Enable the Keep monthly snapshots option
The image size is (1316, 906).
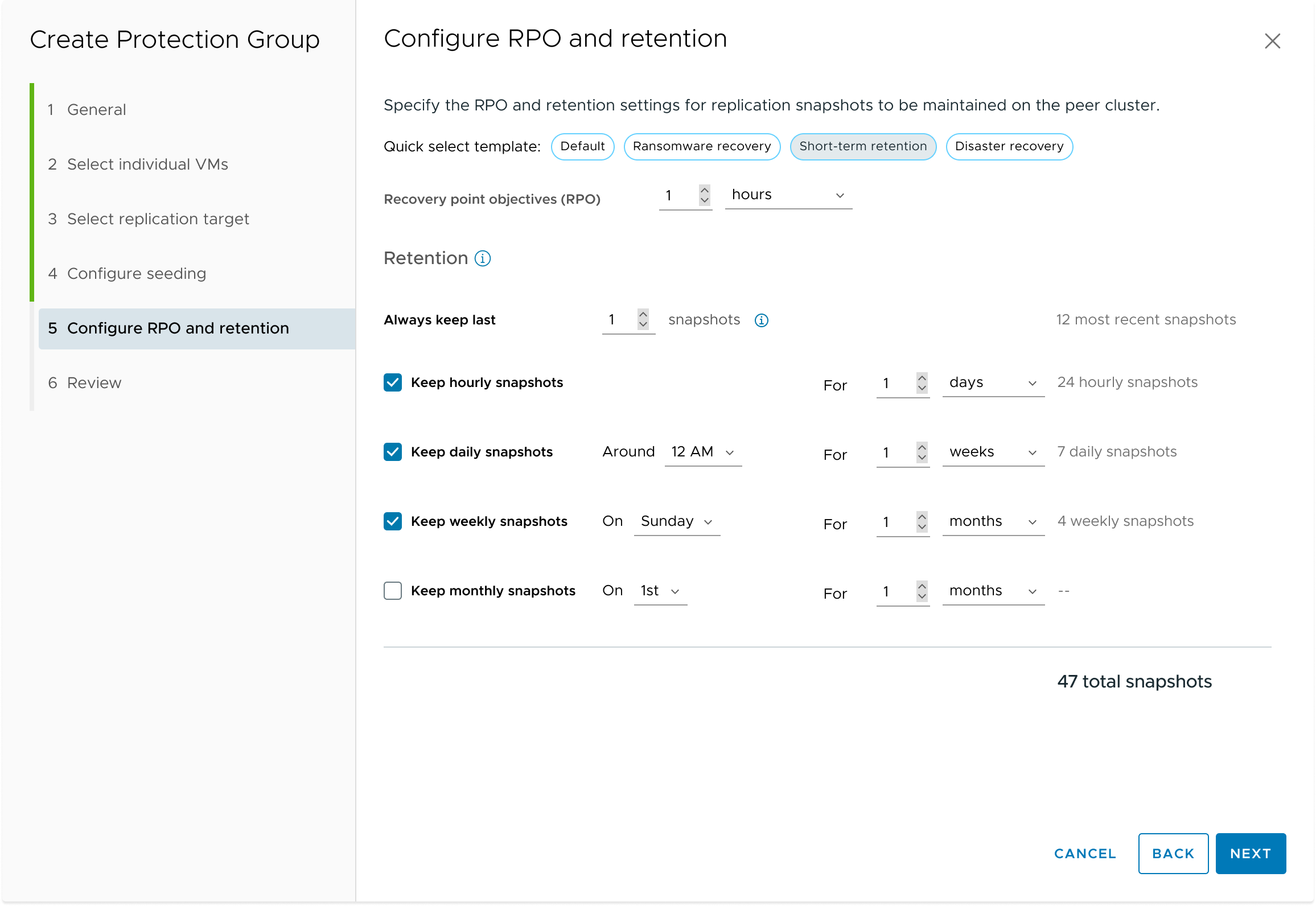(x=392, y=591)
